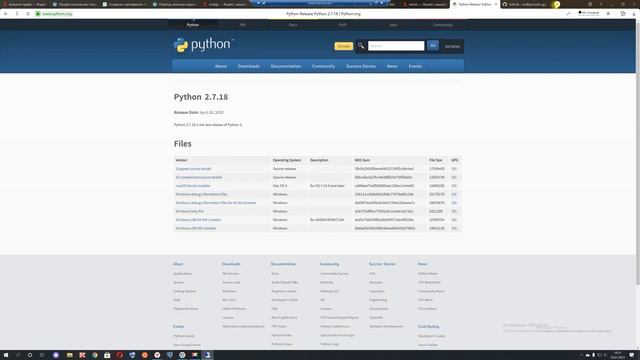
Task: Click the footer Downloads heading link
Action: click(x=231, y=264)
